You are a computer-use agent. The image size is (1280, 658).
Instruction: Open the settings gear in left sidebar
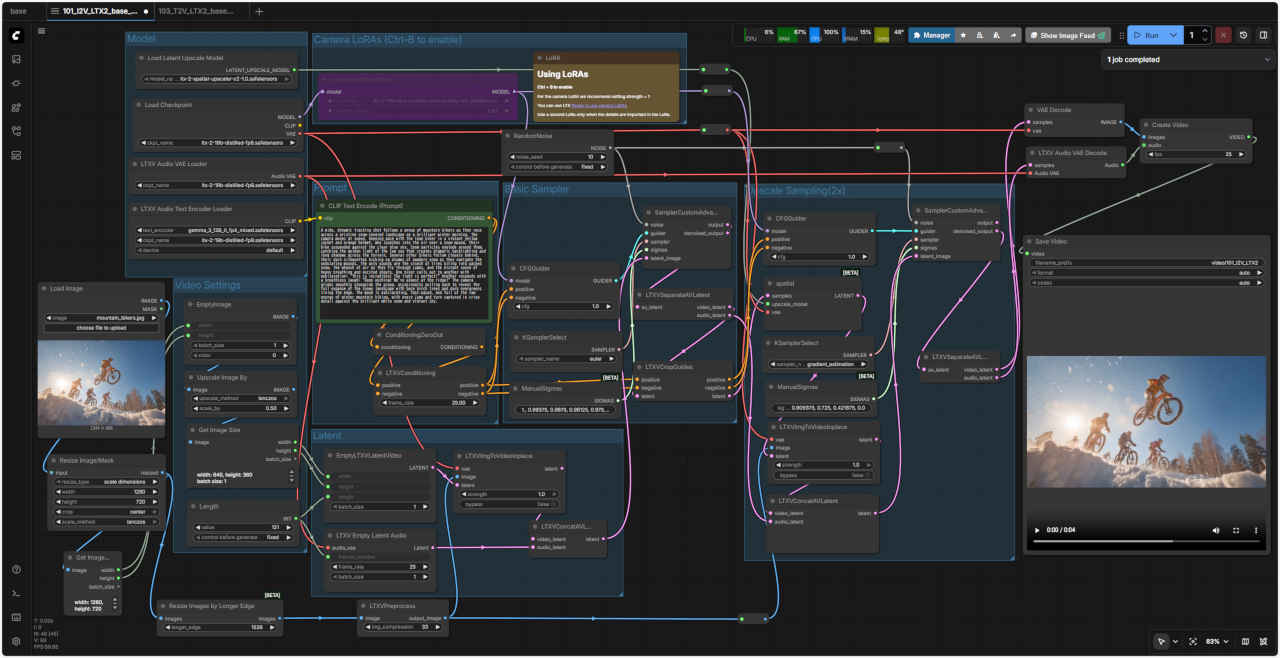point(16,641)
